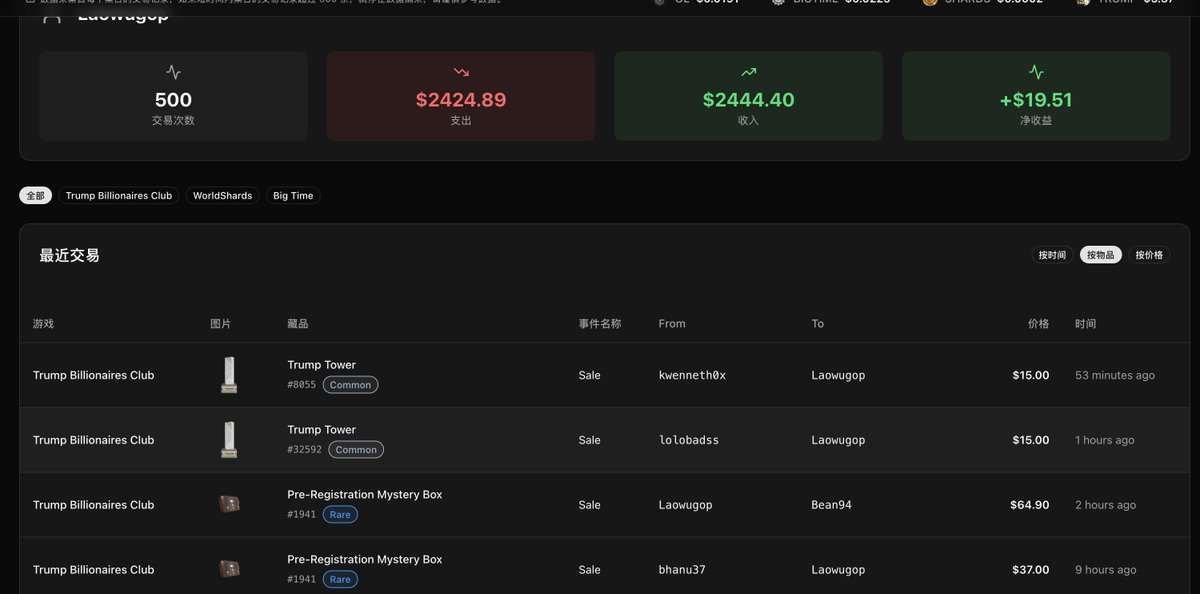Click the activity pulse icon above 500
This screenshot has width=1200, height=594.
pos(173,72)
